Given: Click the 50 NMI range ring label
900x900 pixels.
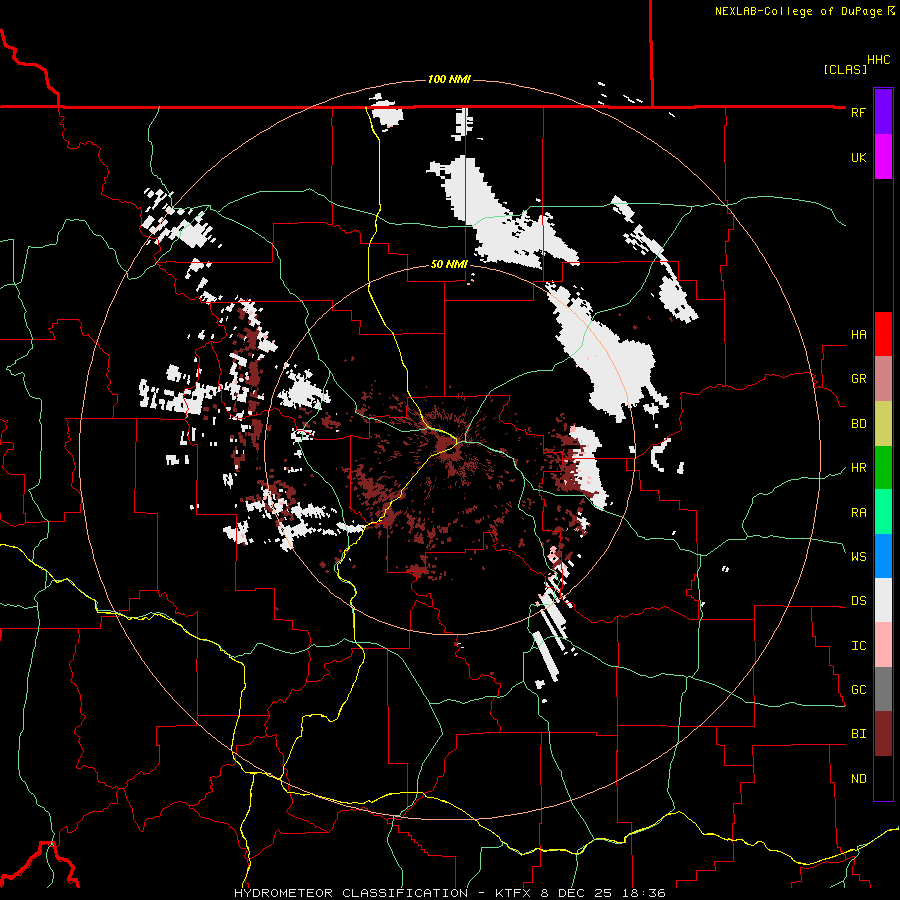Looking at the screenshot, I should pyautogui.click(x=449, y=264).
